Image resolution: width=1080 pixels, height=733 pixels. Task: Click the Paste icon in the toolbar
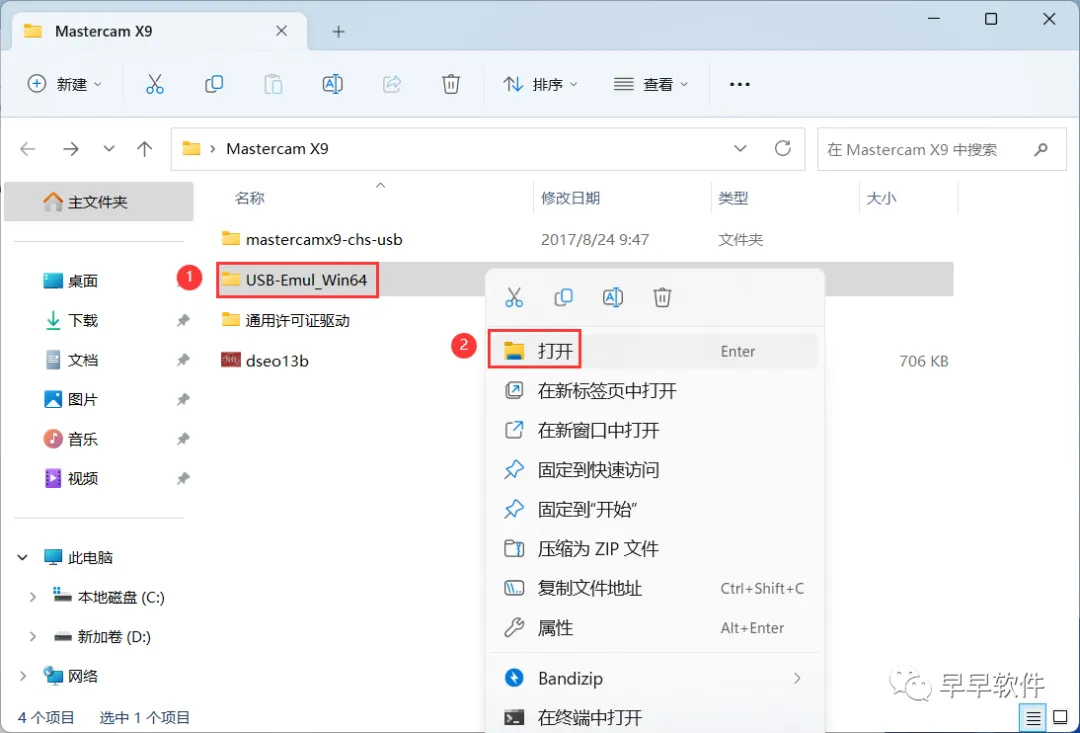coord(273,84)
